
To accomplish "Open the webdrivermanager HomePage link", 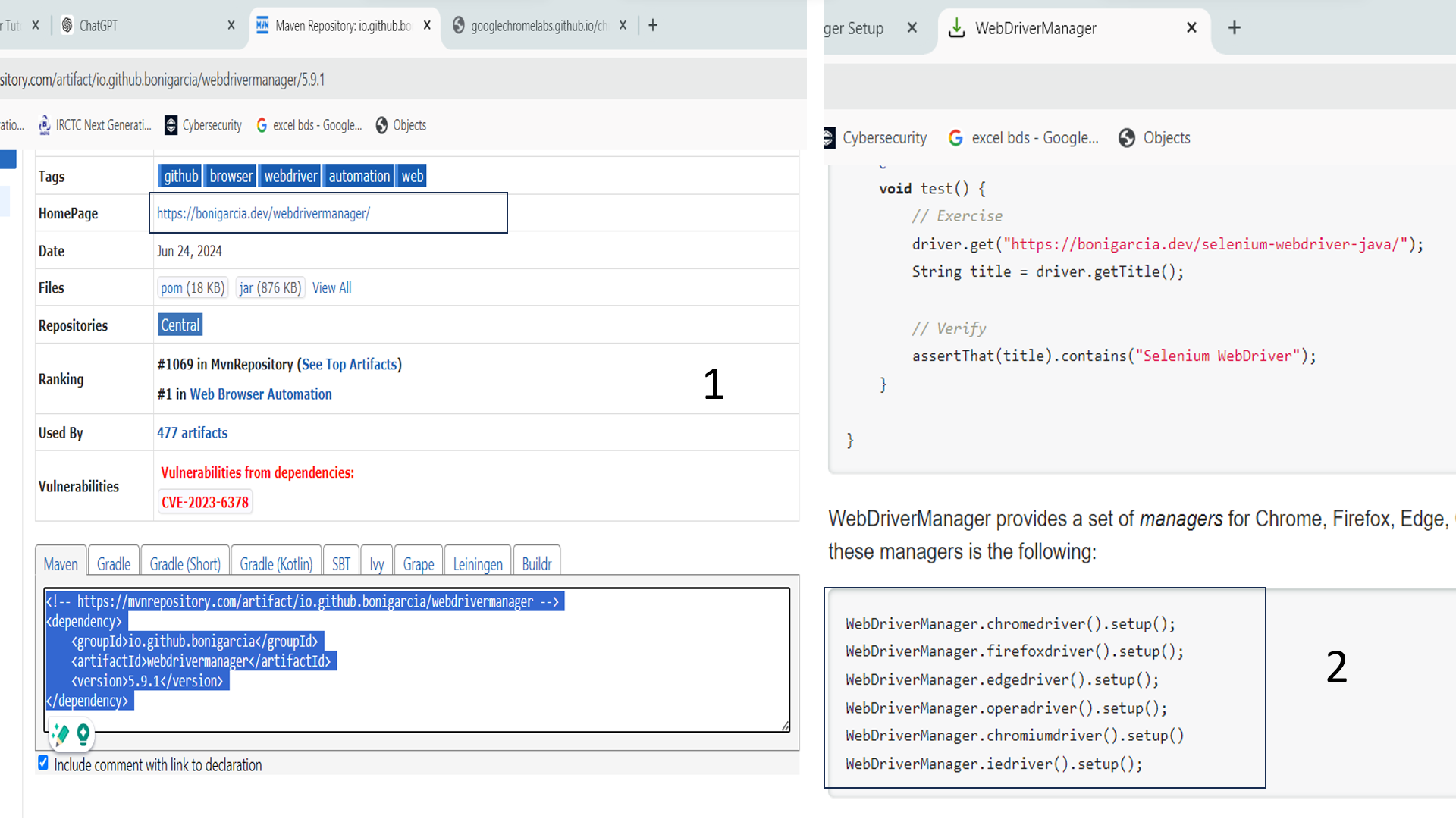I will tap(262, 213).
